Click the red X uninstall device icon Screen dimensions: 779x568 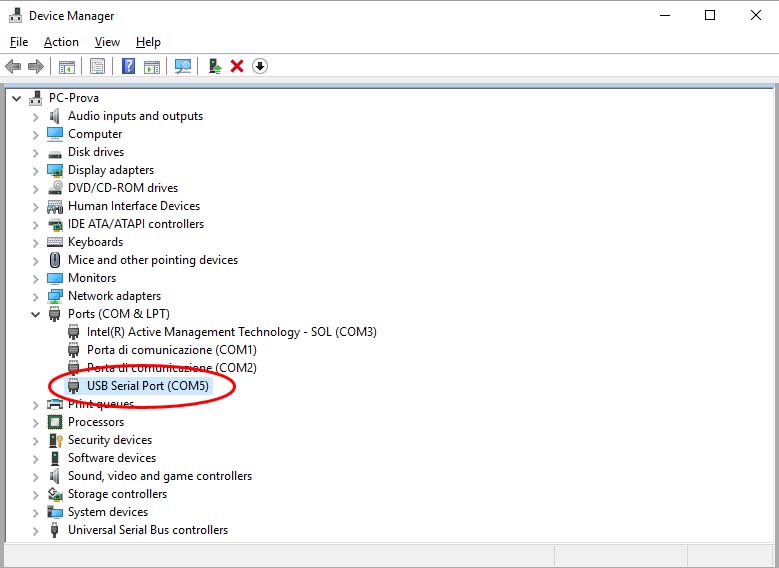coord(237,66)
